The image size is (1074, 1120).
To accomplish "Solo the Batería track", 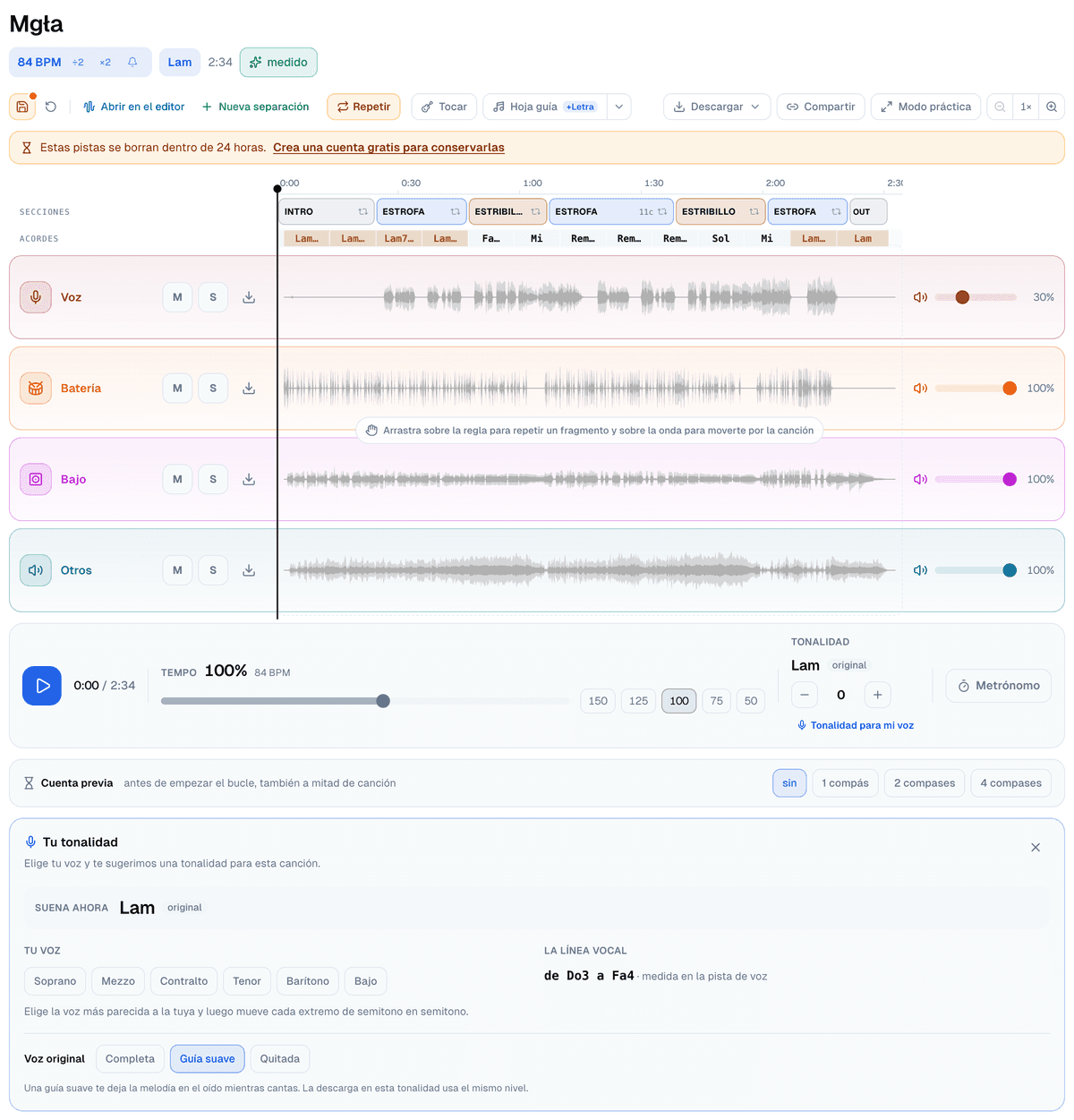I will 213,389.
